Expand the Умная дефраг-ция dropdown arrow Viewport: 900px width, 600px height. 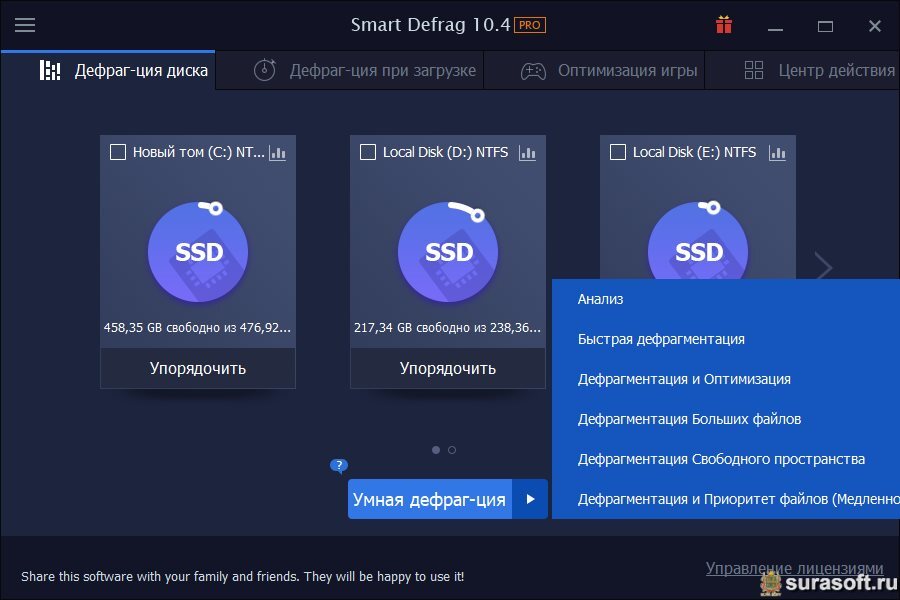530,499
